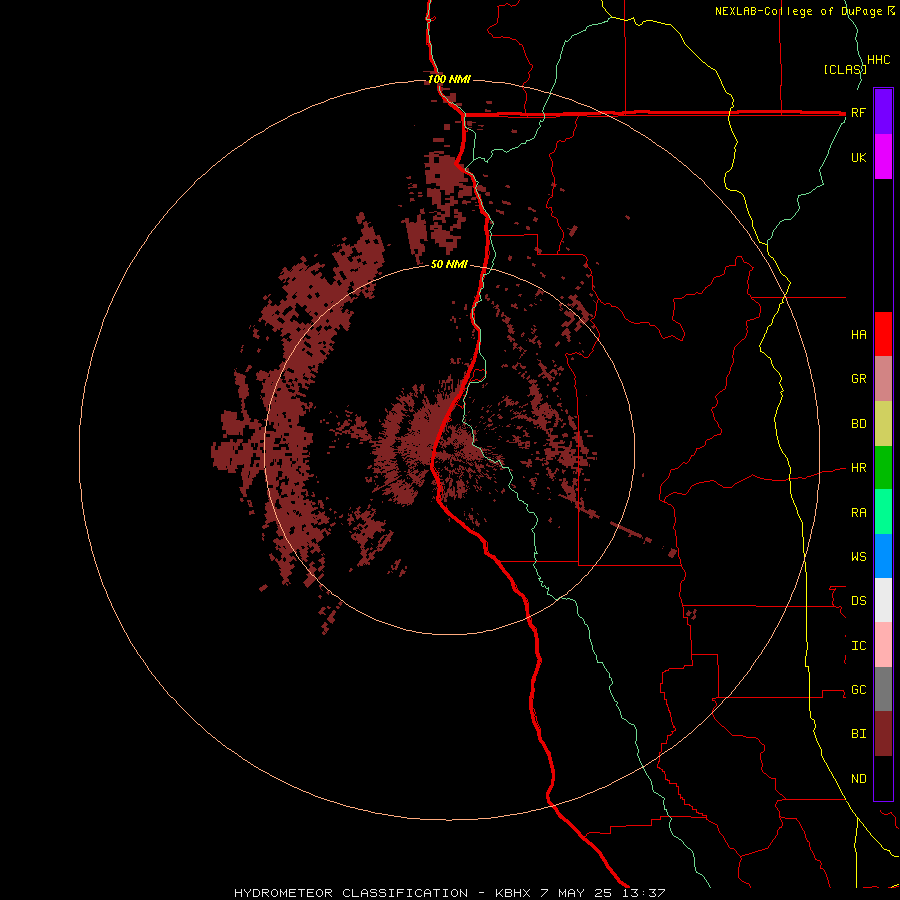
Task: Click the 13:37 scan time text
Action: (645, 893)
